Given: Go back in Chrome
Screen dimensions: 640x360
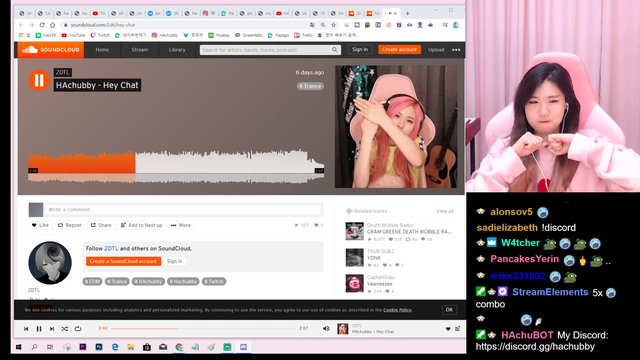Looking at the screenshot, I should tap(21, 25).
